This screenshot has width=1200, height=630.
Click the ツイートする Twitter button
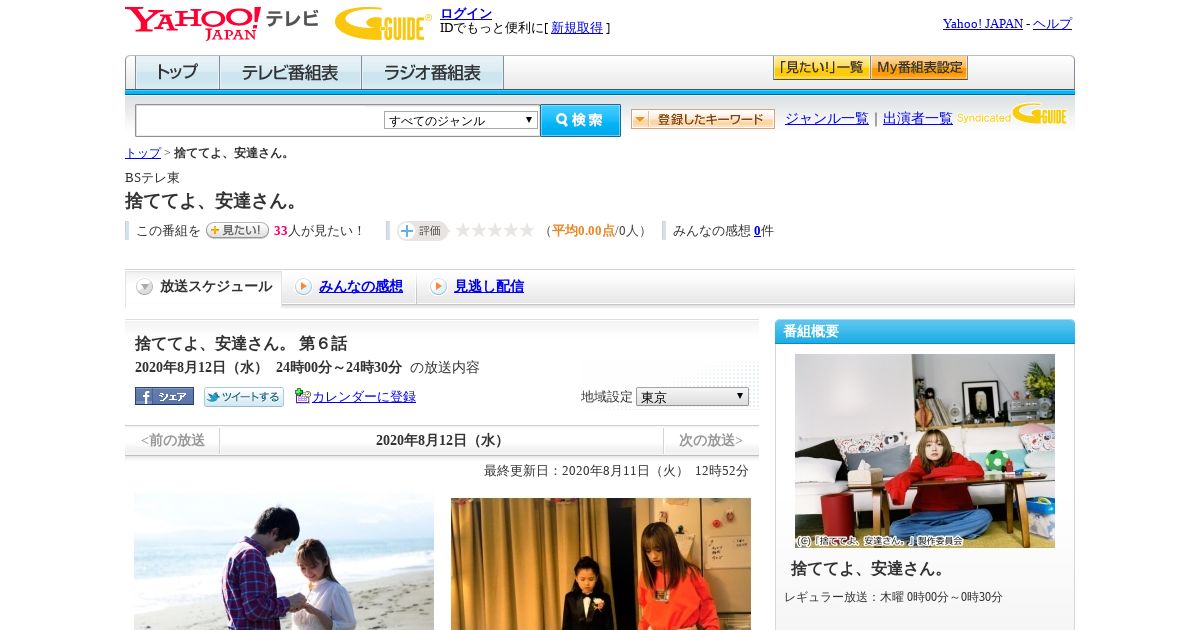244,397
